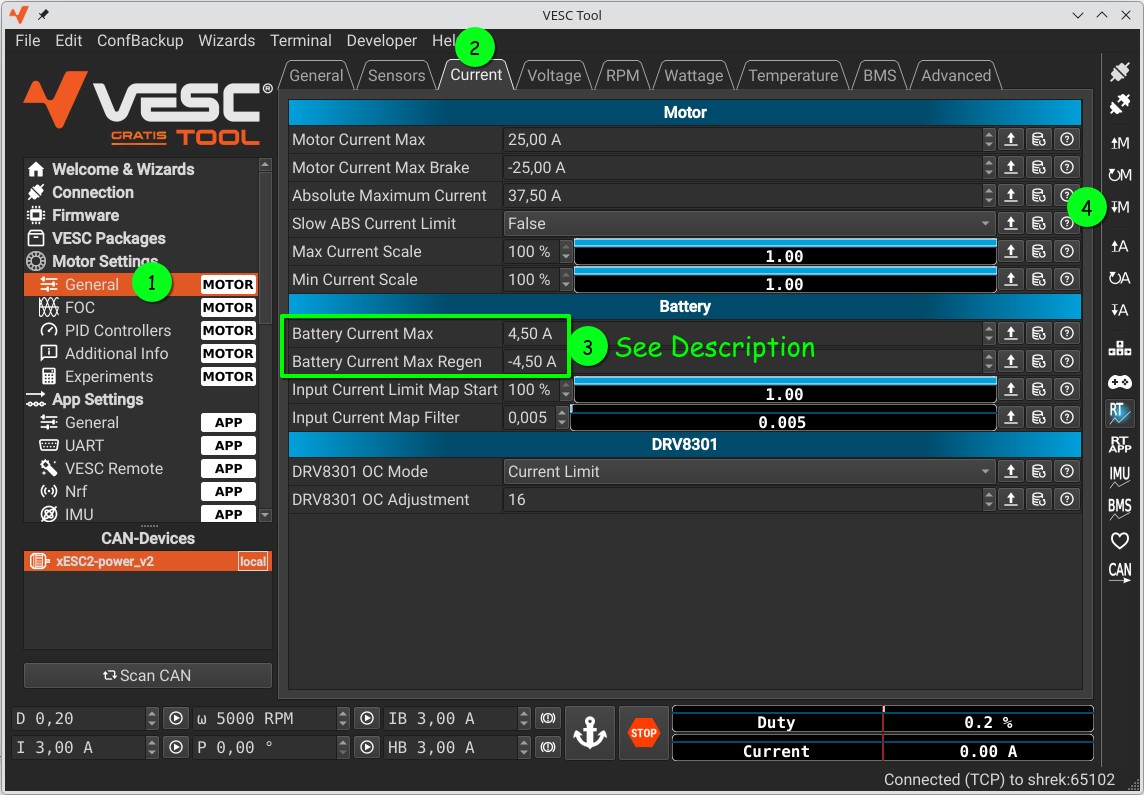
Task: Show help for DRV8301 OC Adjustment
Action: click(1067, 500)
